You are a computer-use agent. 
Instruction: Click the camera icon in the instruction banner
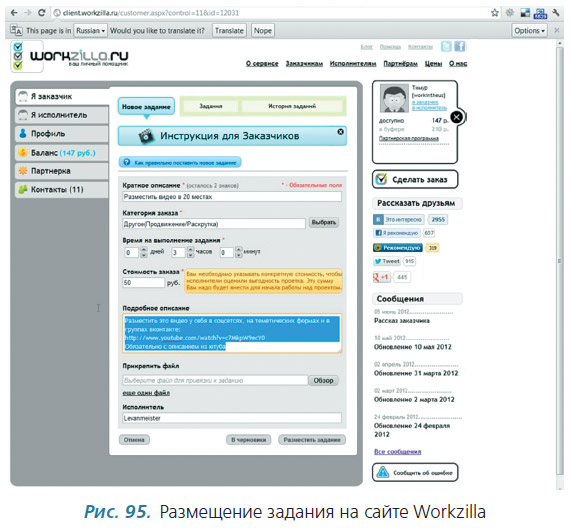(146, 136)
